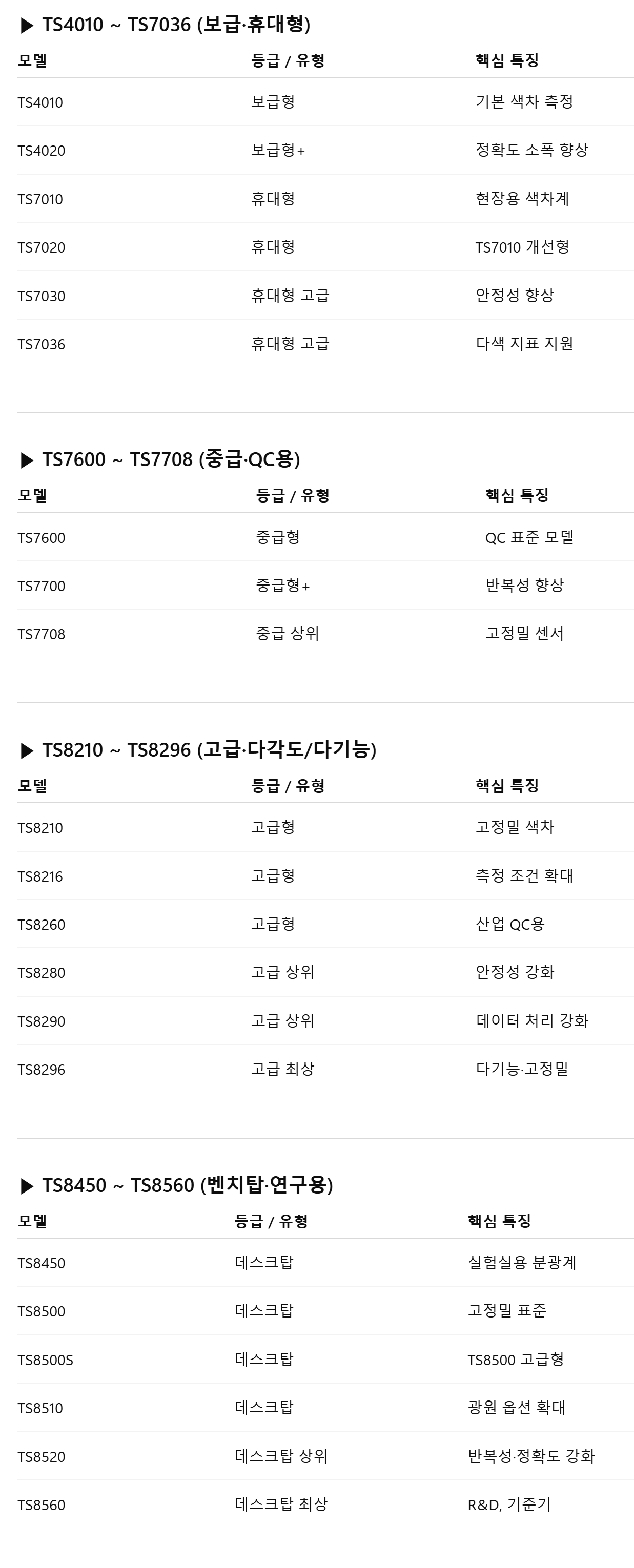The width and height of the screenshot is (634, 1568).
Task: Collapse the TS8210 ~ TS8296 section triangle
Action: (x=27, y=751)
